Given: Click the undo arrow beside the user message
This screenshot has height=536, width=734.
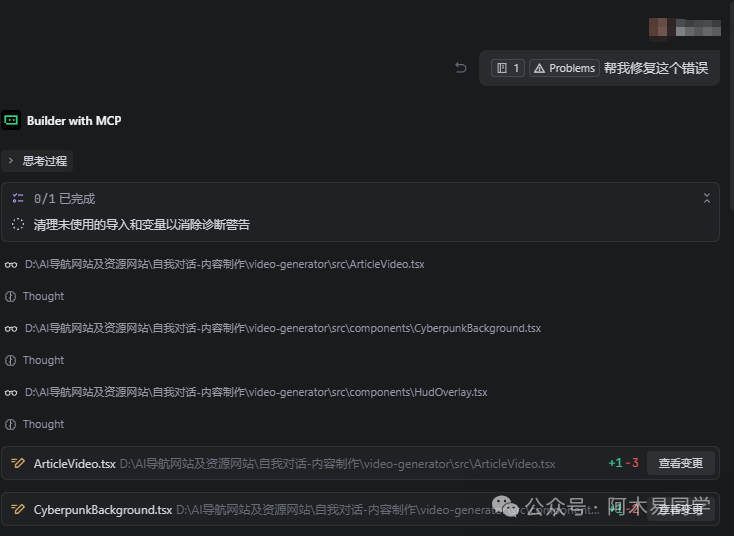Looking at the screenshot, I should tap(461, 68).
